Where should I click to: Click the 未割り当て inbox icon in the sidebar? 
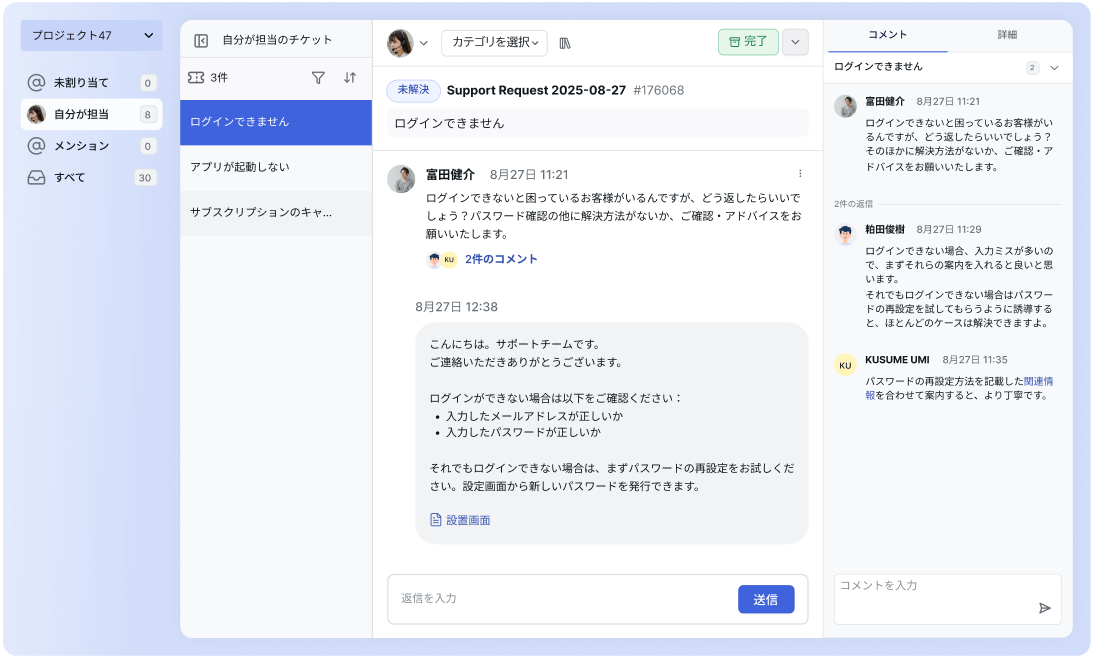click(x=37, y=82)
